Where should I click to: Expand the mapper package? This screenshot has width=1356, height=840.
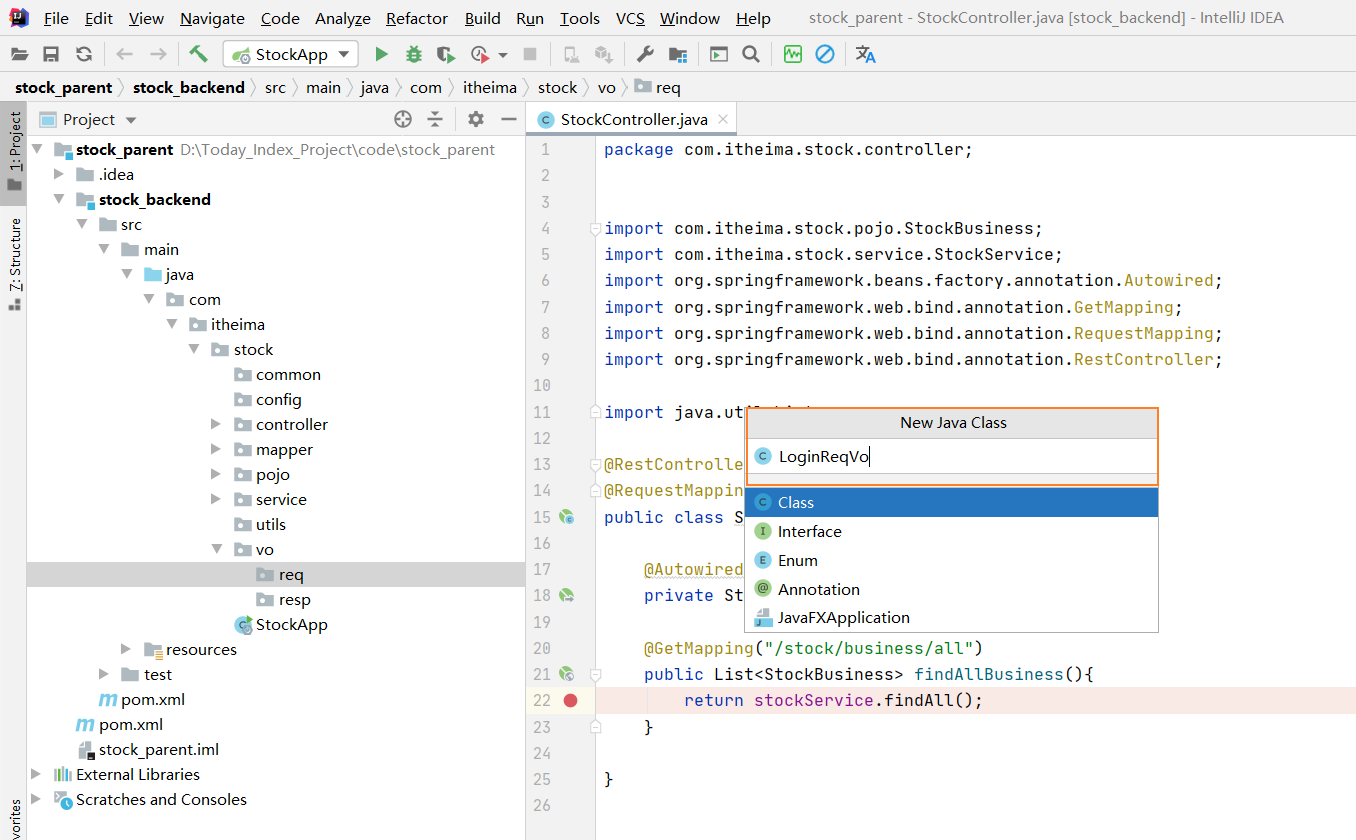pyautogui.click(x=216, y=449)
